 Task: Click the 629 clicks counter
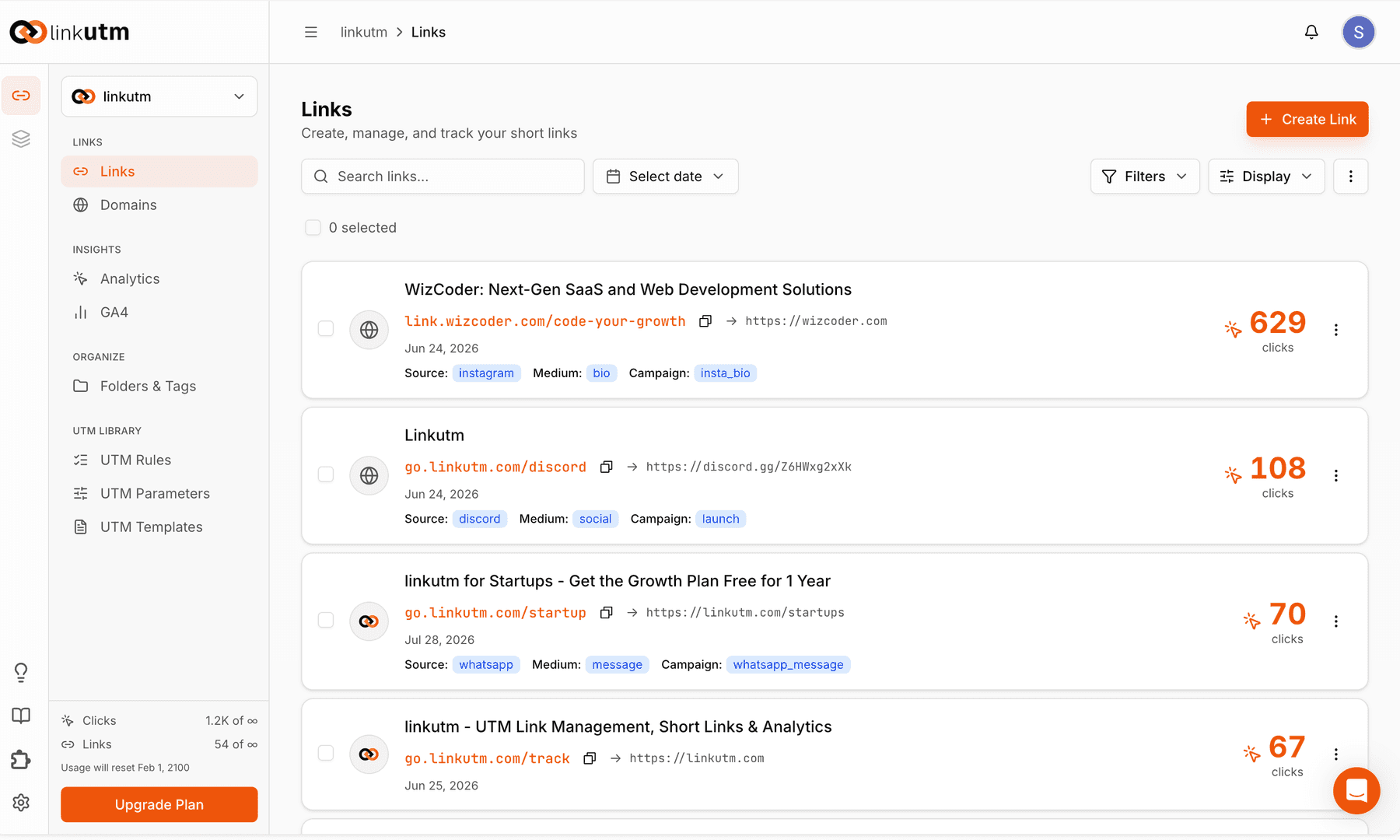coord(1265,331)
